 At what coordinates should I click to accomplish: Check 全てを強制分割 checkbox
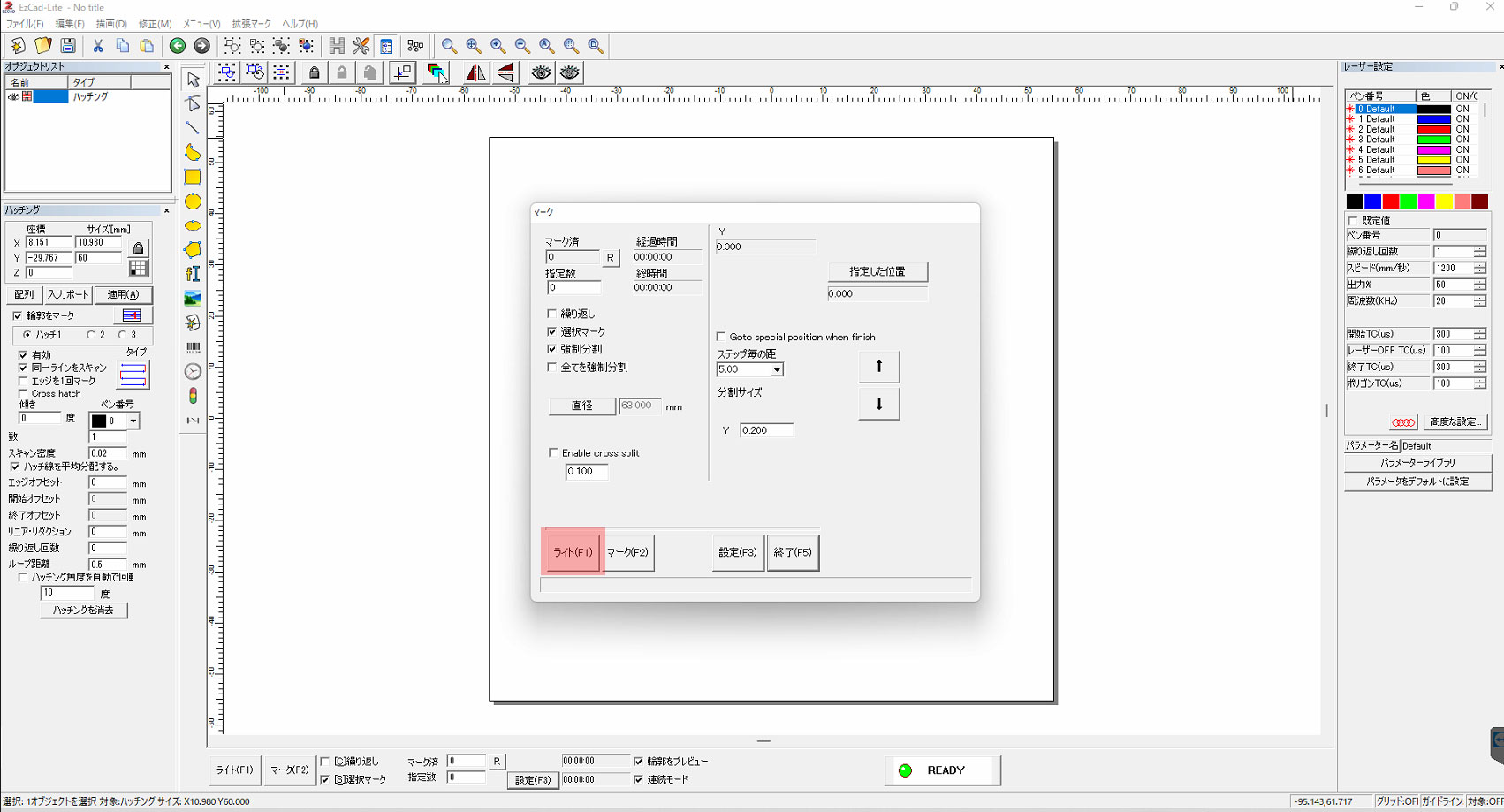pyautogui.click(x=552, y=367)
